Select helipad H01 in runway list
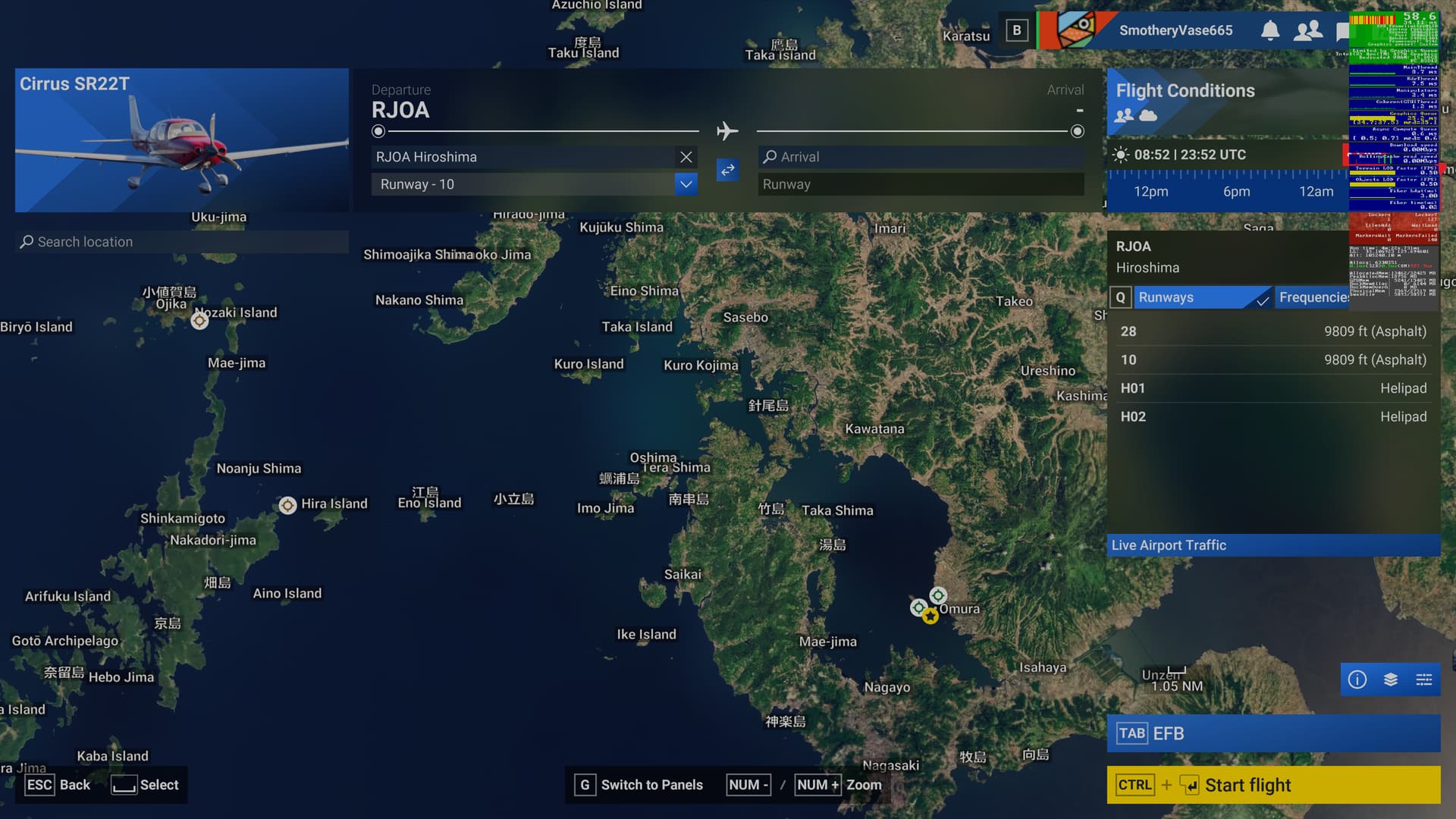This screenshot has width=1456, height=819. 1272,388
